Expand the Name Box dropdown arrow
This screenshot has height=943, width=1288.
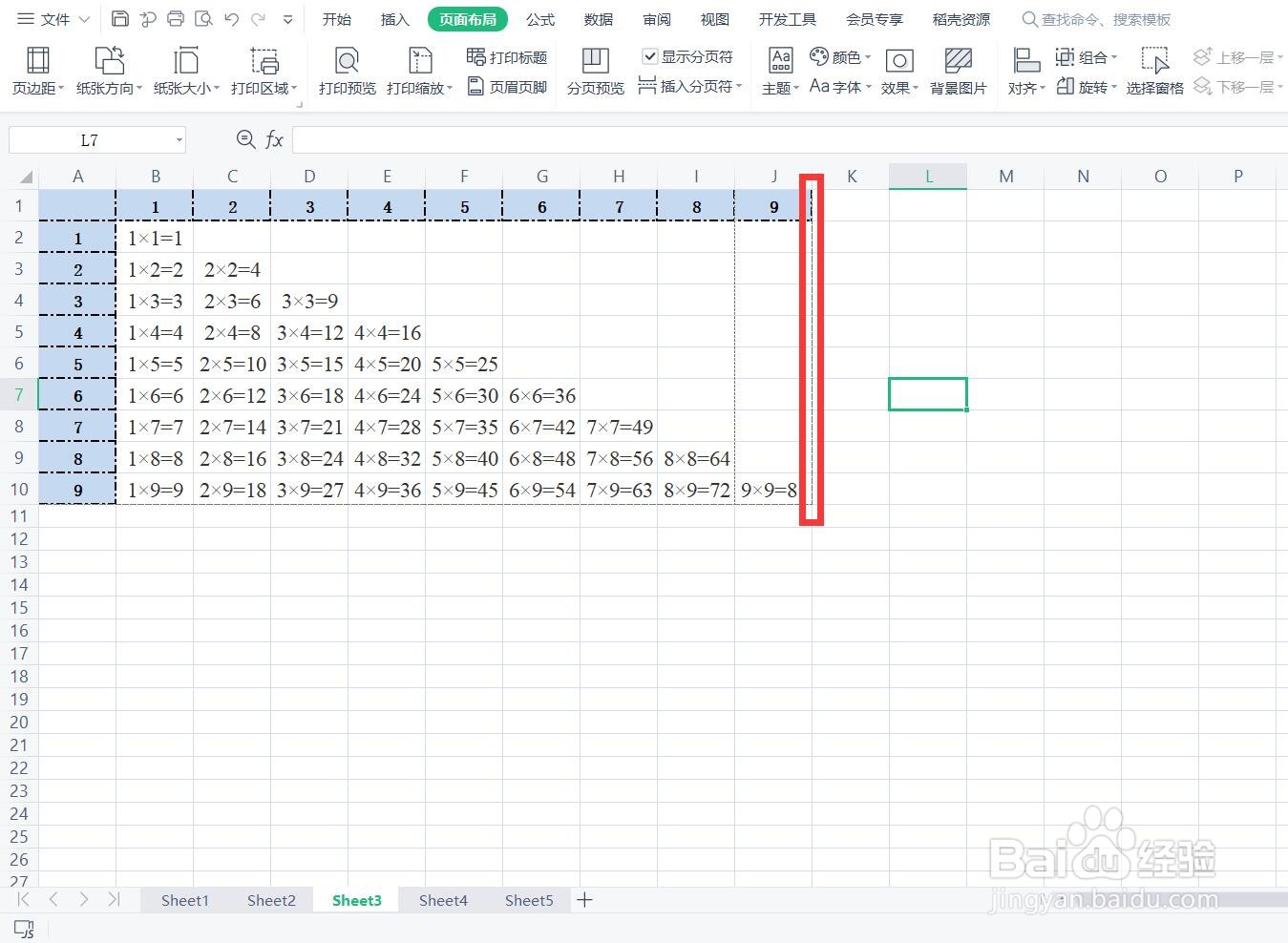click(179, 140)
